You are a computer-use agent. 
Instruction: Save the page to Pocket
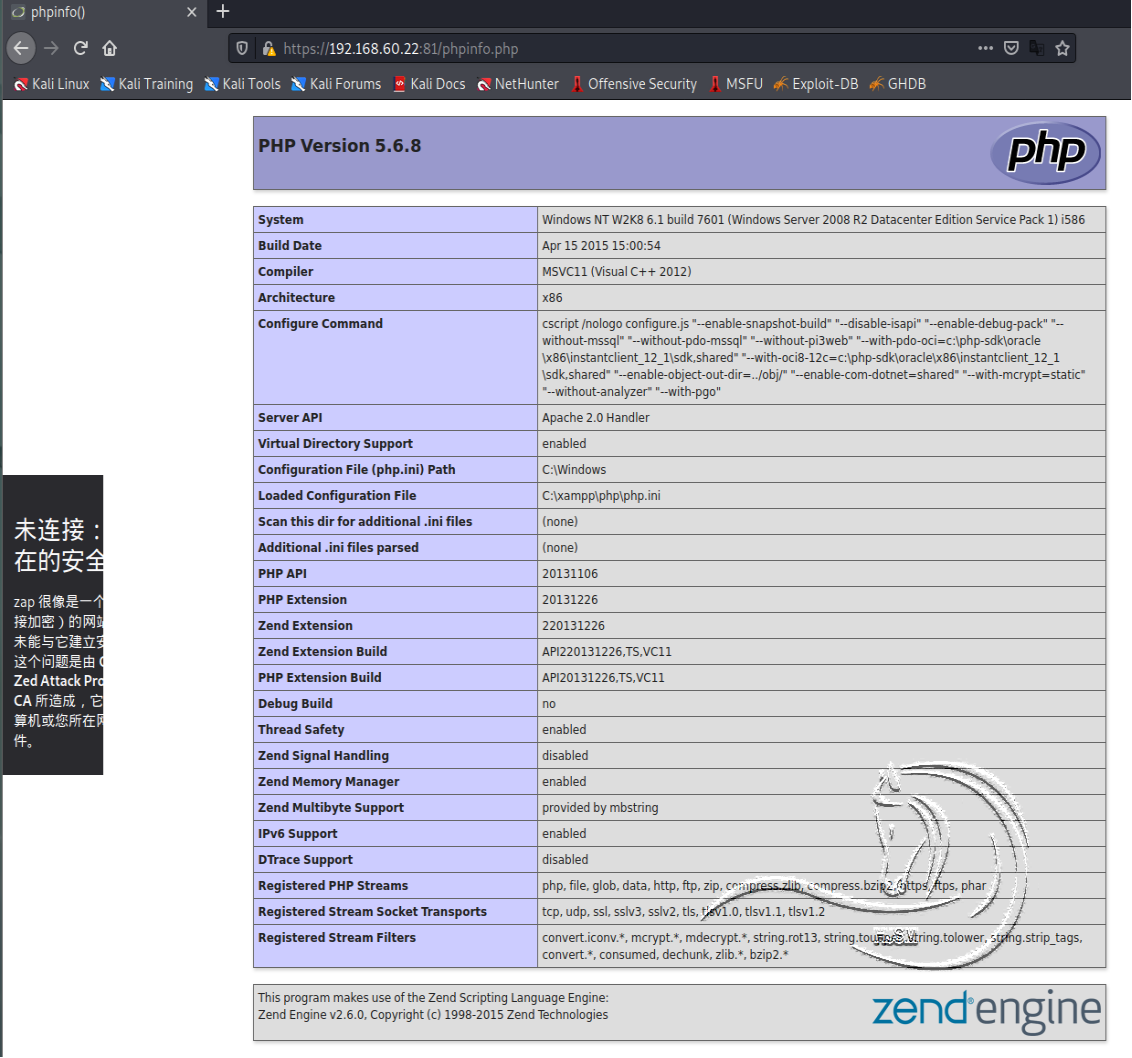[x=1011, y=48]
